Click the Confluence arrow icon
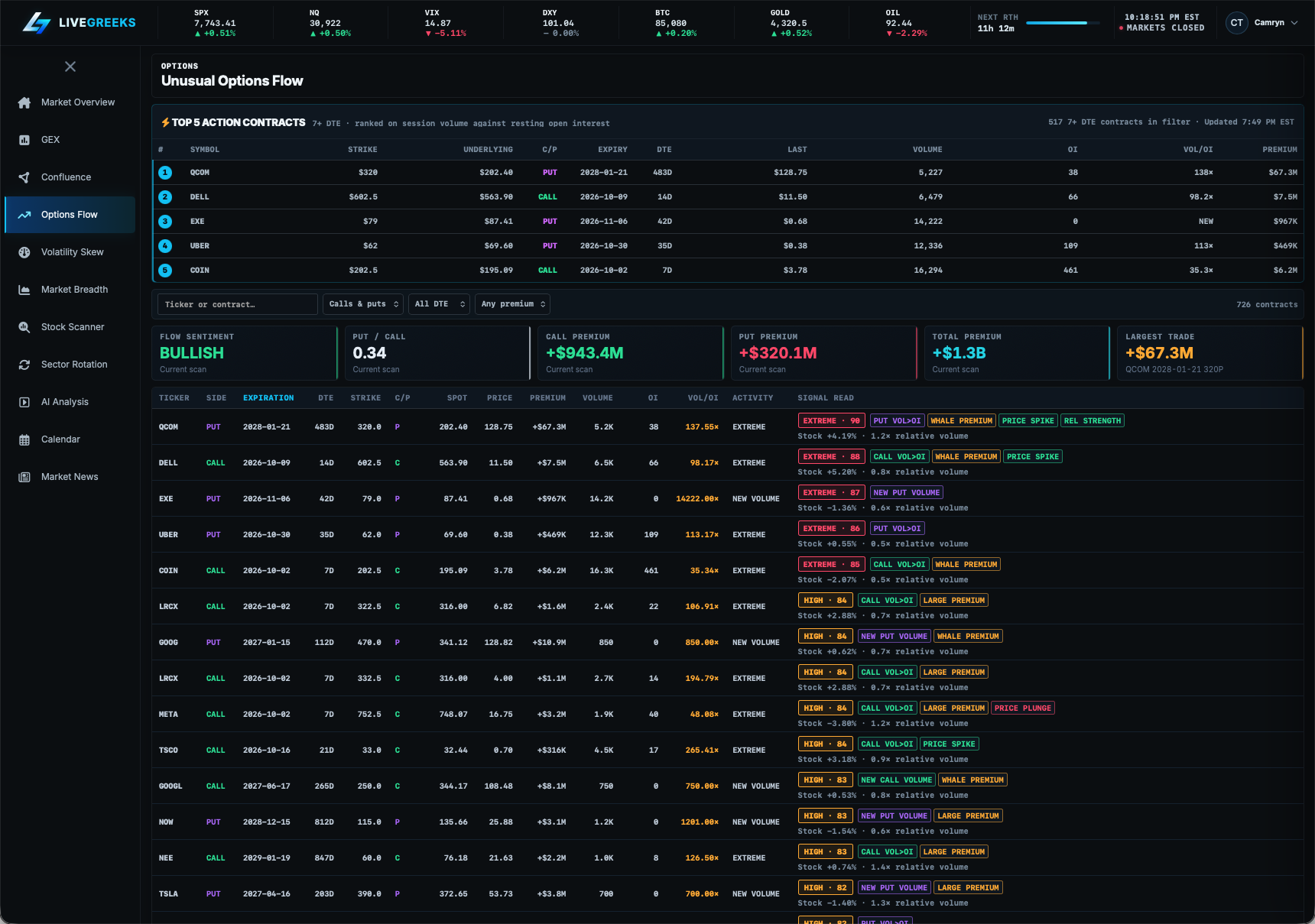Screen dimensions: 1315x924 point(24,177)
